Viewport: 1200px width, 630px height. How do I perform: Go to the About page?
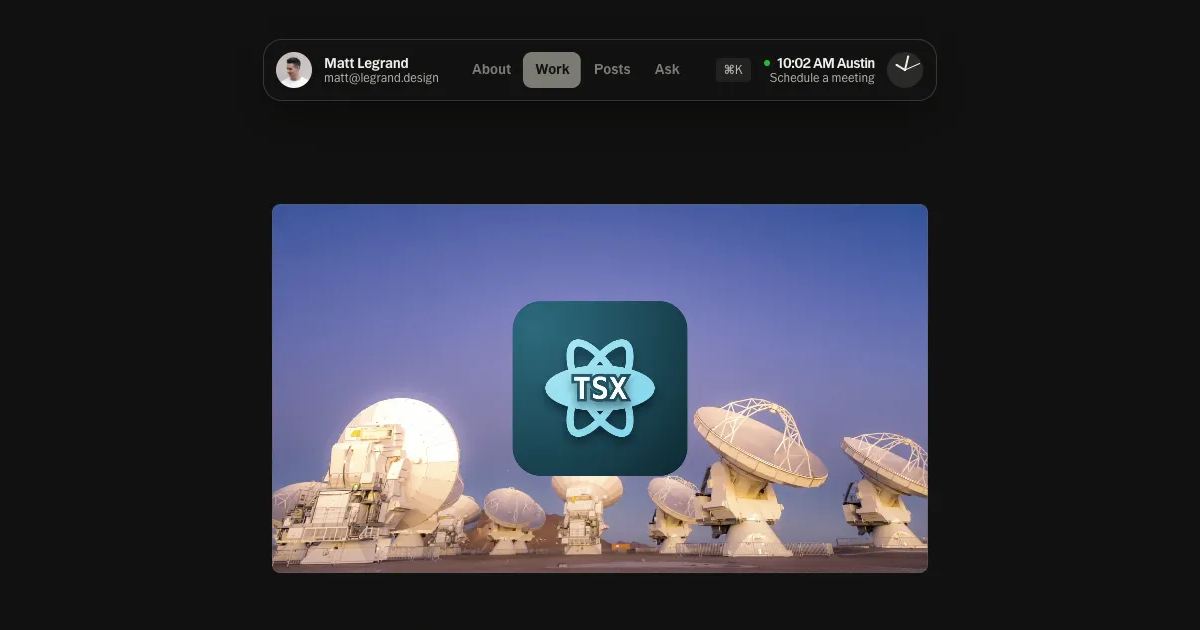[491, 70]
